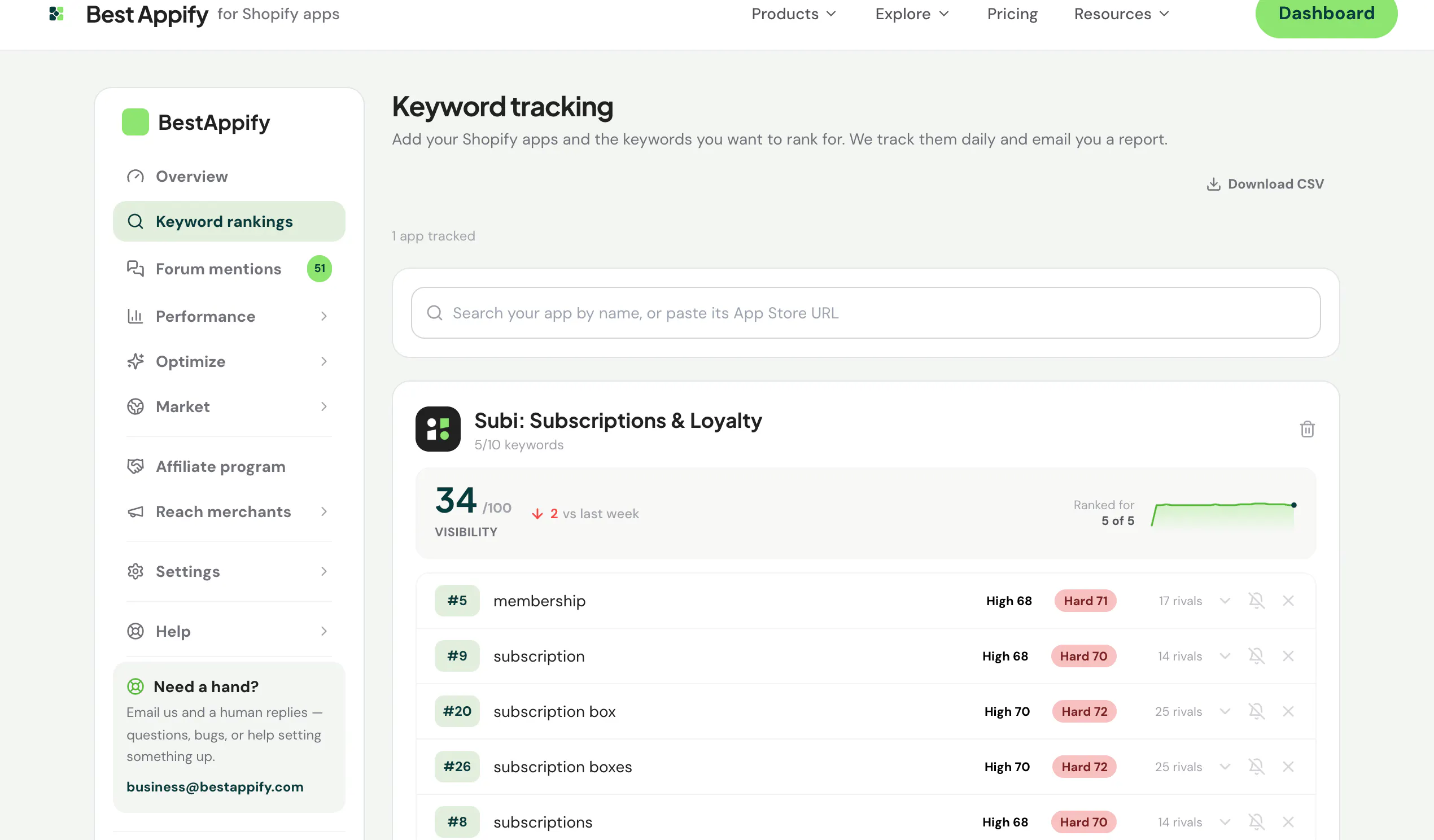
Task: Click the 17 rivals link
Action: 1180,601
